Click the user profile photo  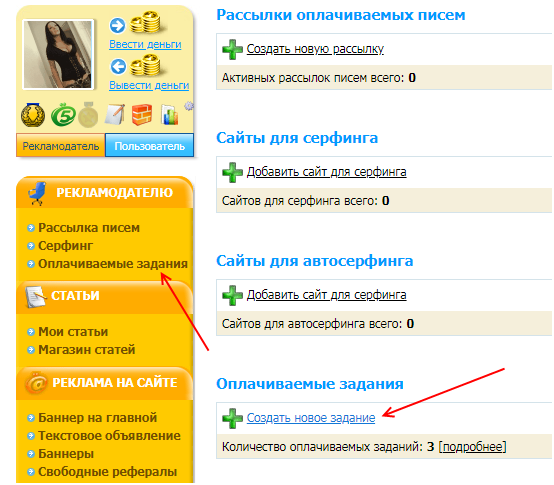pyautogui.click(x=58, y=54)
